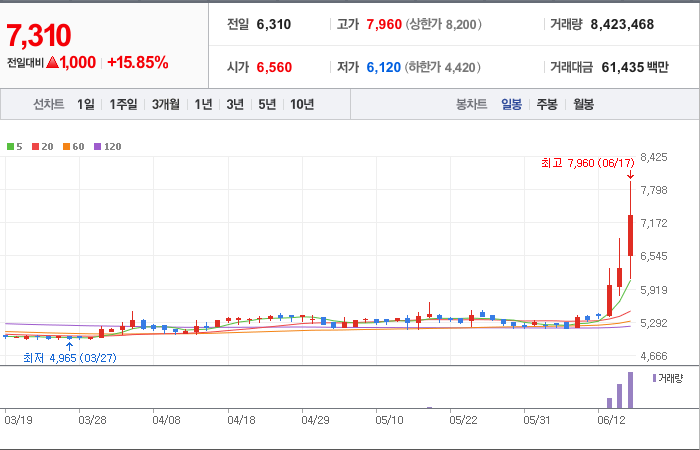
Task: Click the 상한가 8,200 text
Action: point(444,24)
